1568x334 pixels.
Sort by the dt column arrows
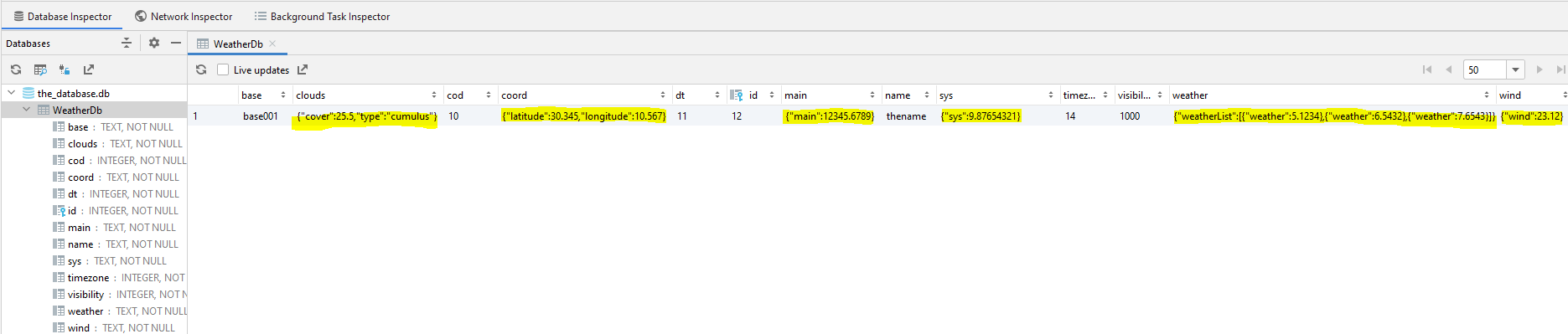coord(717,95)
